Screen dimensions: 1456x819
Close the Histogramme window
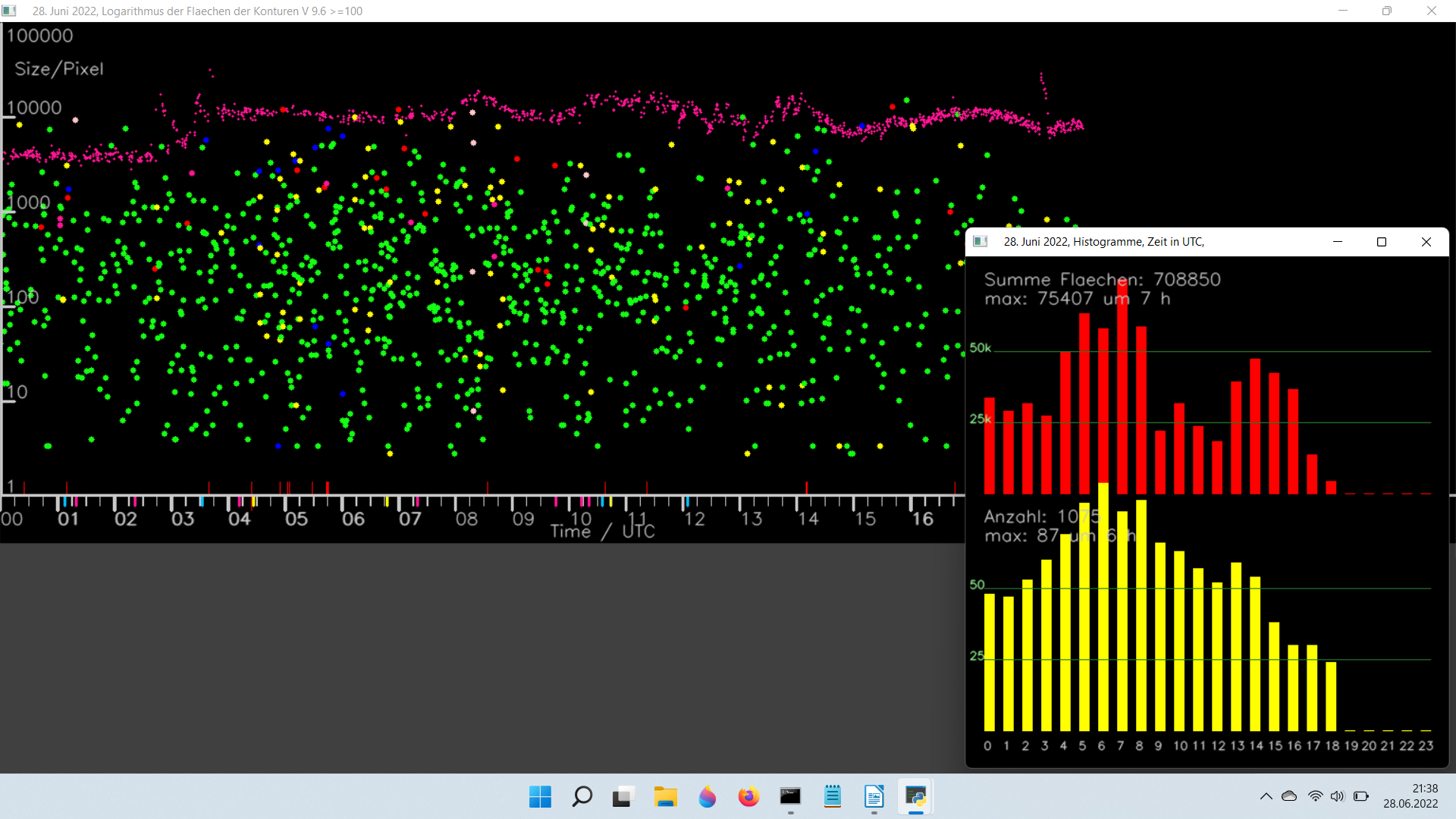click(x=1426, y=241)
